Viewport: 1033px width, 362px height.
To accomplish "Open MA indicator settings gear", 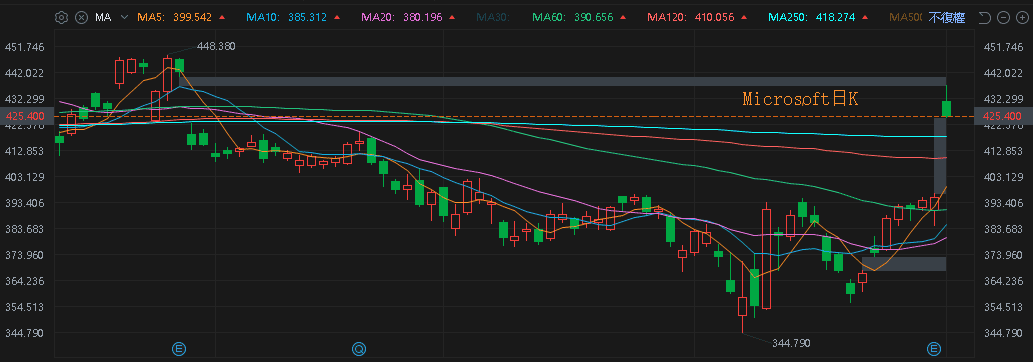I will pyautogui.click(x=61, y=18).
